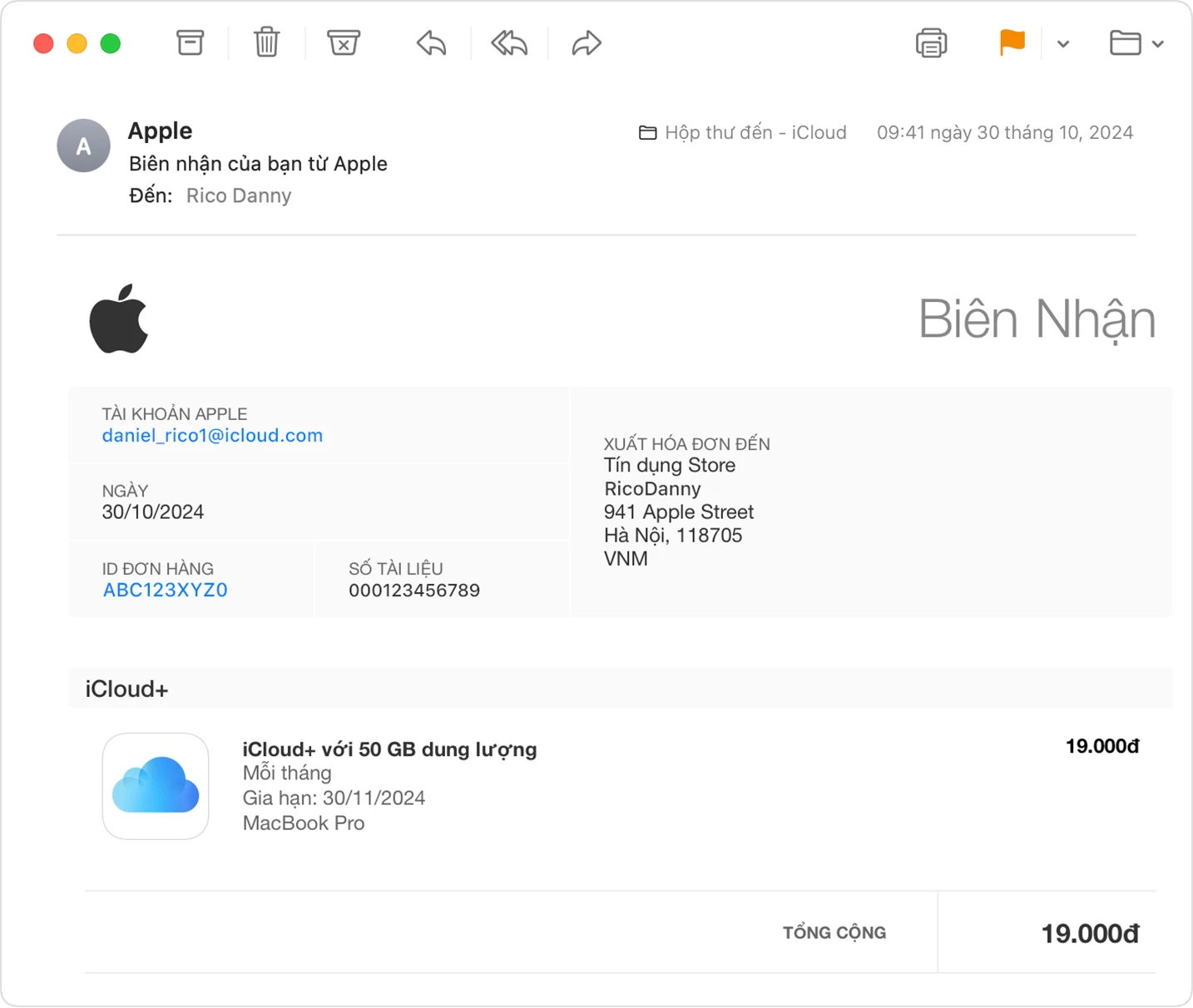Select recipient Rico Danny

point(239,195)
